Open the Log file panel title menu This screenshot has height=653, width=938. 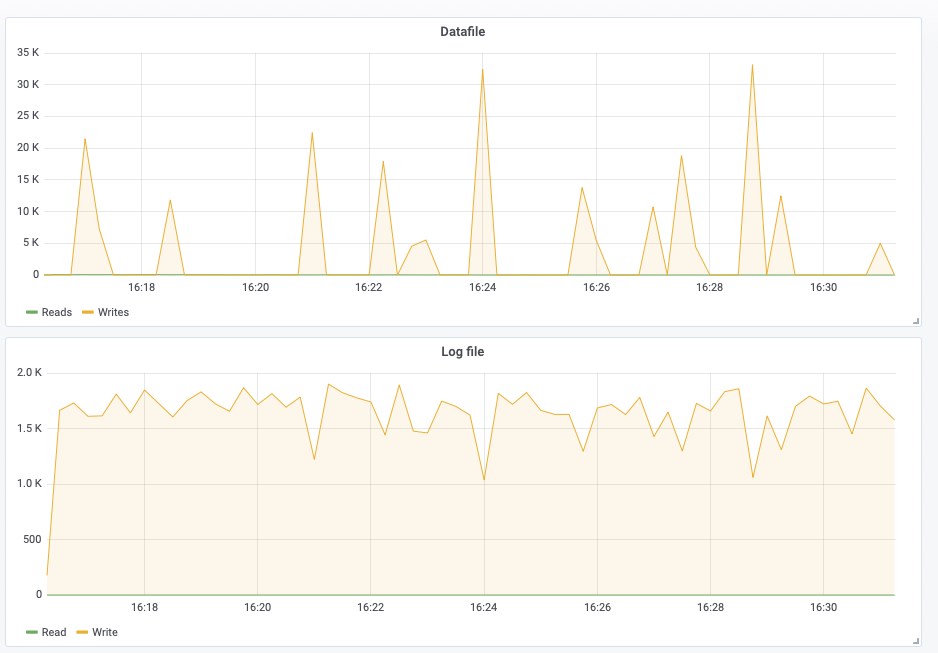coord(462,352)
